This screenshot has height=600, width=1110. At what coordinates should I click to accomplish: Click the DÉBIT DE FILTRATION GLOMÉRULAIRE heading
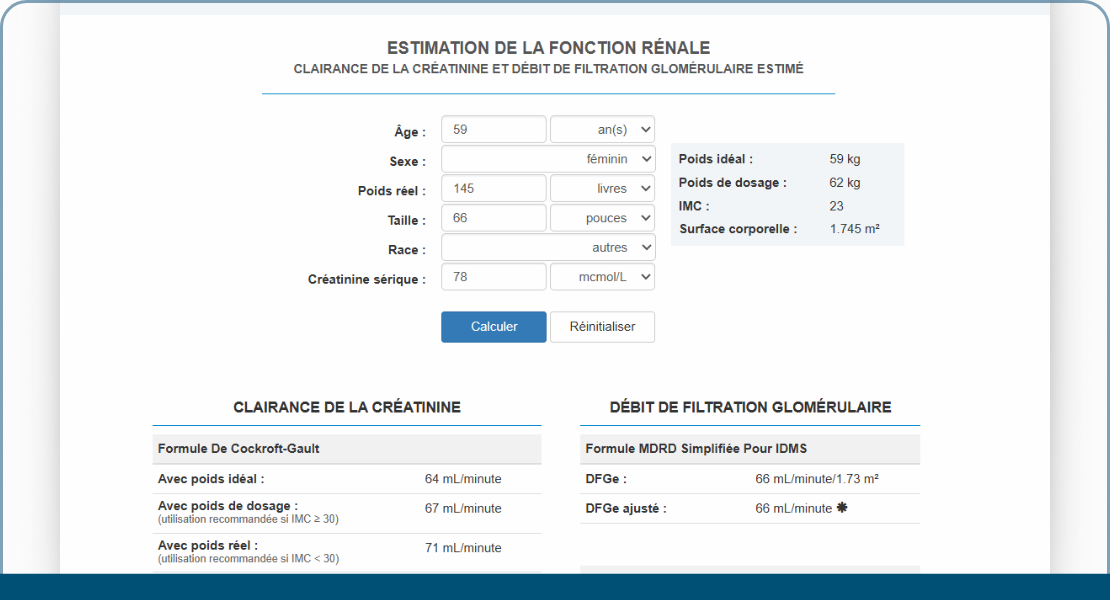[749, 407]
